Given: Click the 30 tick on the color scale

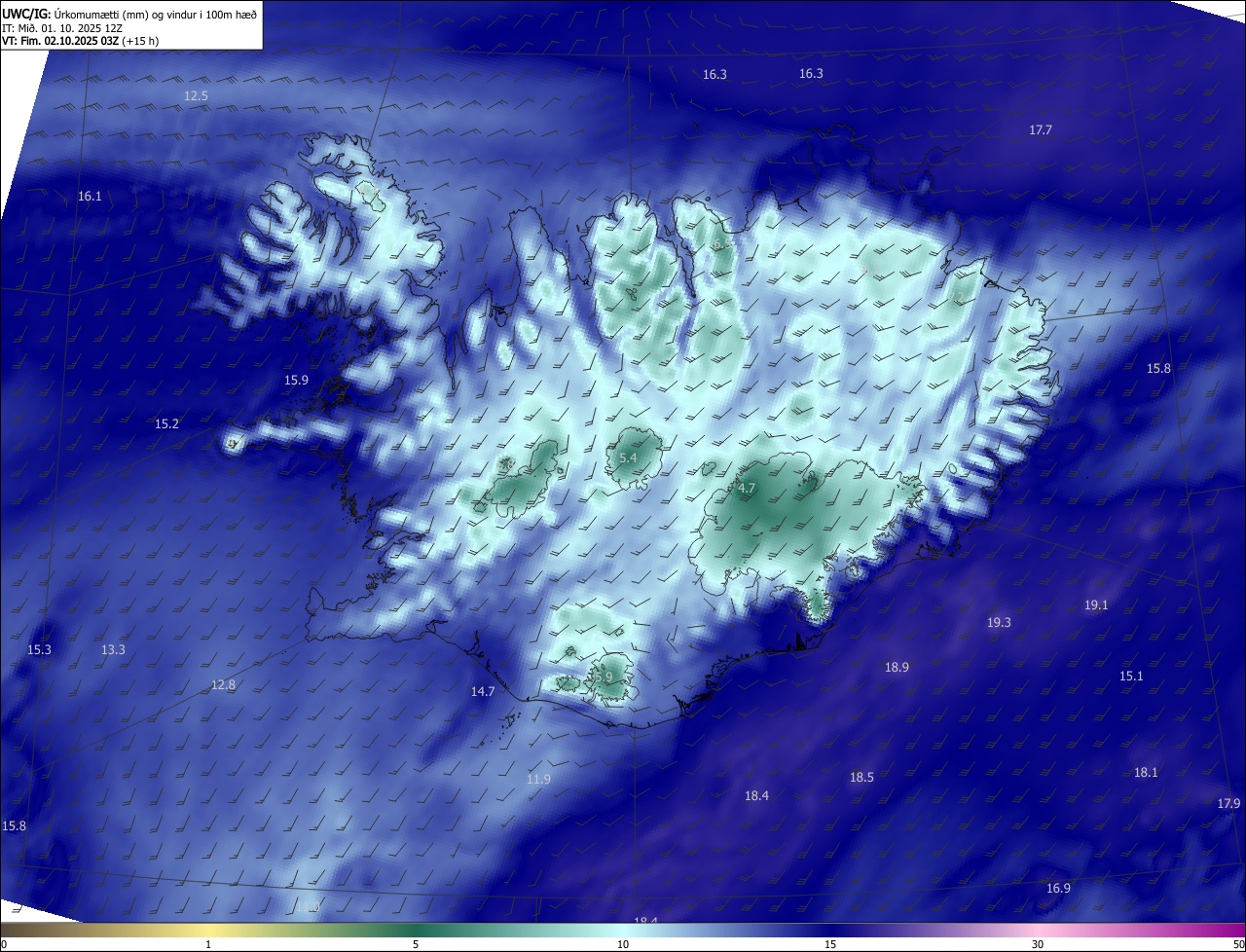Looking at the screenshot, I should coord(1038,944).
